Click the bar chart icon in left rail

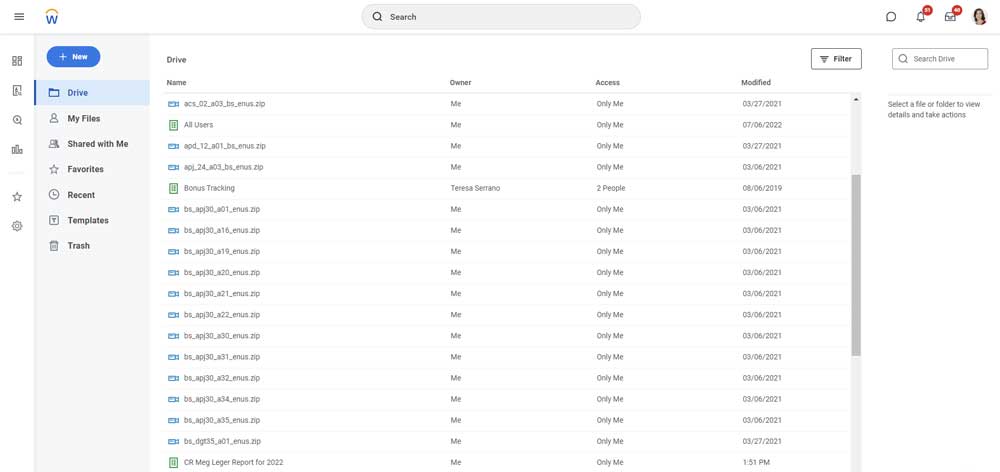(17, 149)
